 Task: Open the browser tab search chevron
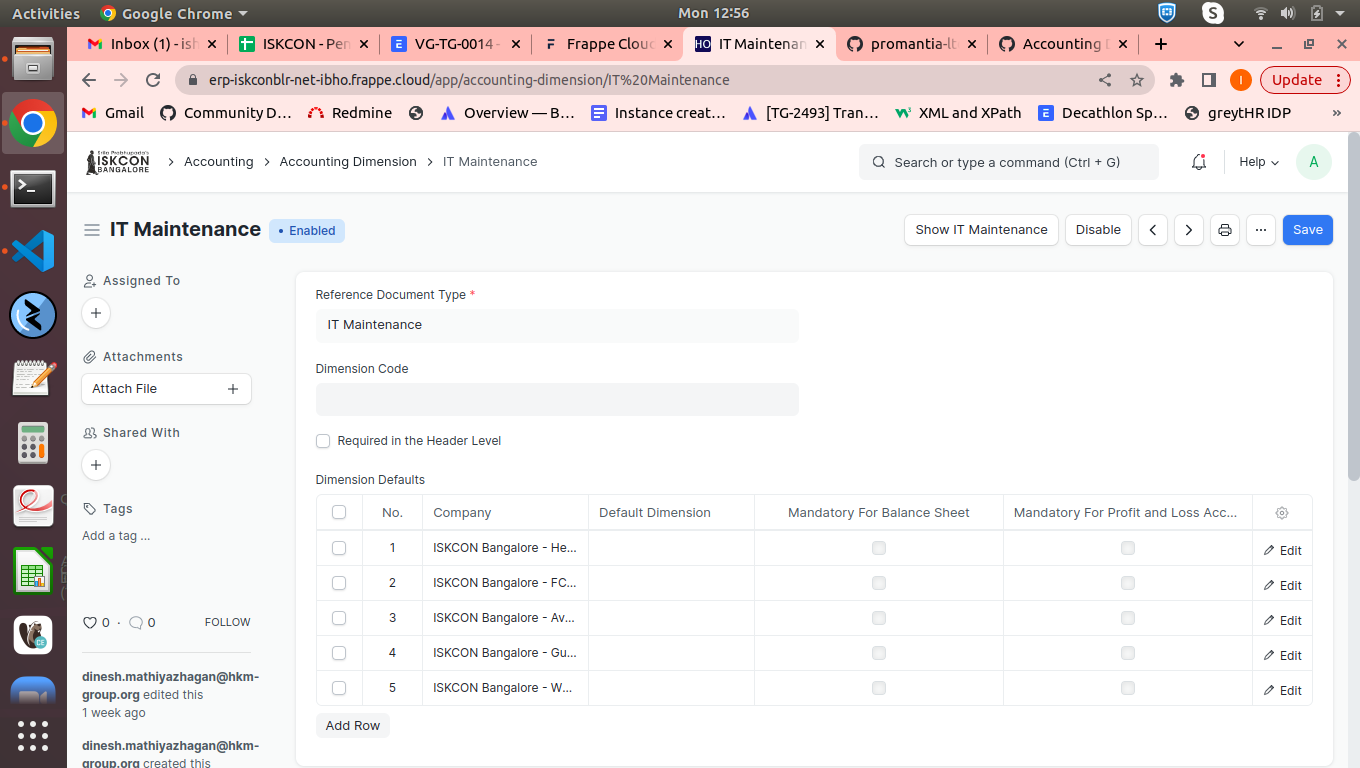coord(1238,44)
